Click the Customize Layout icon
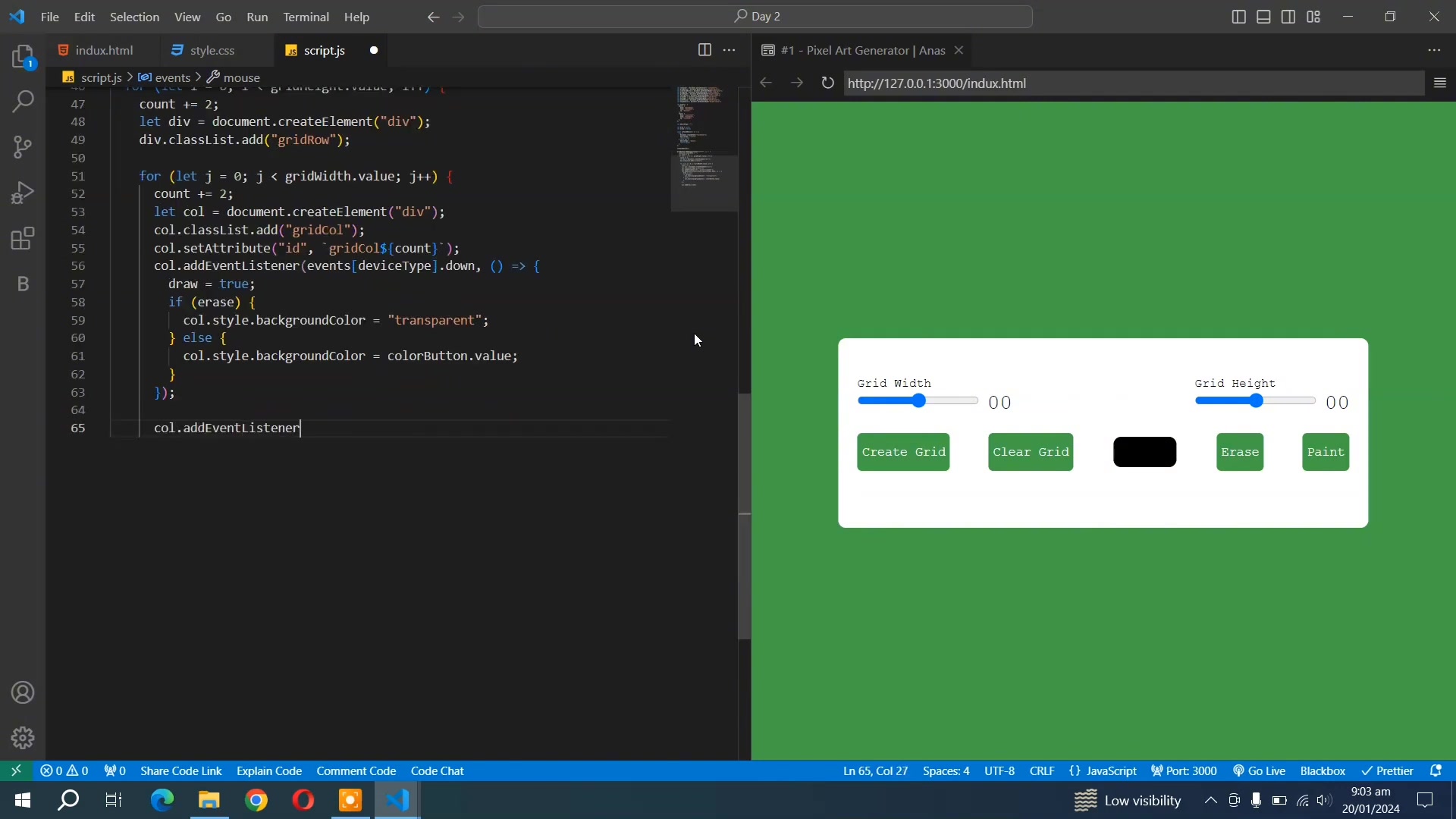This screenshot has height=819, width=1456. (x=1314, y=17)
